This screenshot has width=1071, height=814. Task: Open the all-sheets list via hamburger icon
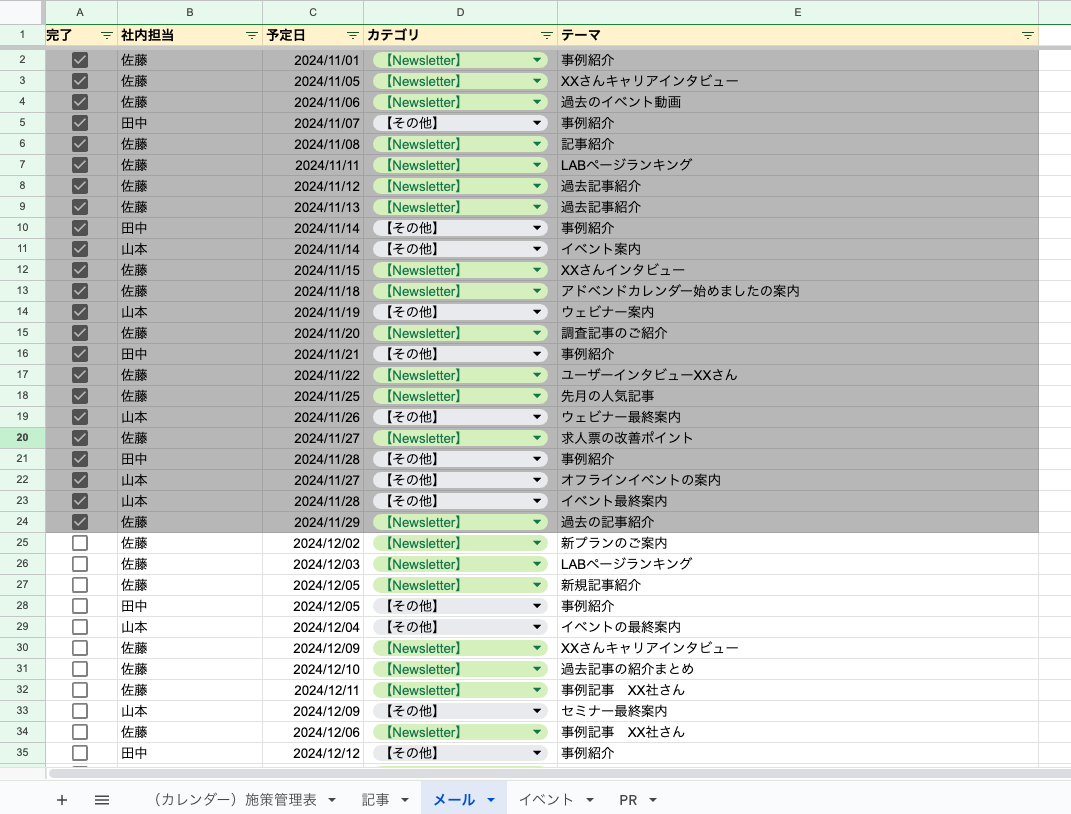[x=101, y=799]
